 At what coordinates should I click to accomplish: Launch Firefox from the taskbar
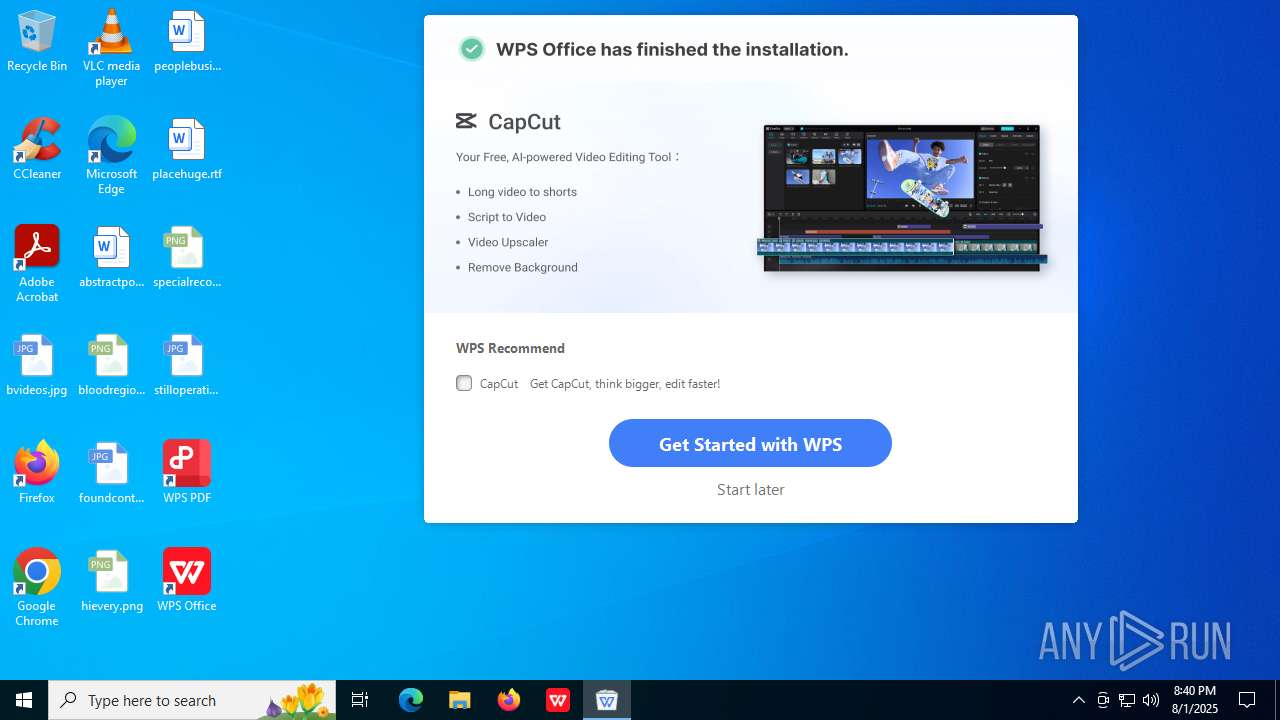point(509,700)
